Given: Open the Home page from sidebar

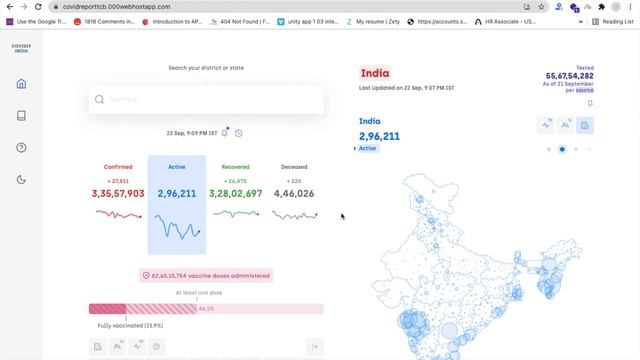Looking at the screenshot, I should (21, 84).
